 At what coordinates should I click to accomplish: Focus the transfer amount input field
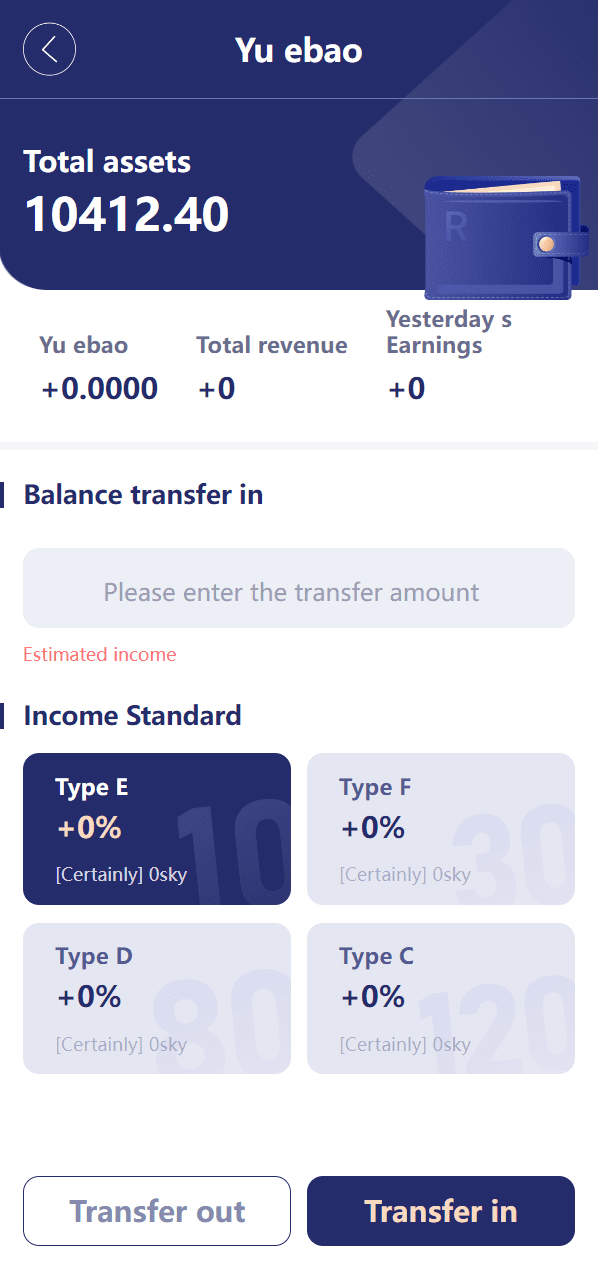299,588
